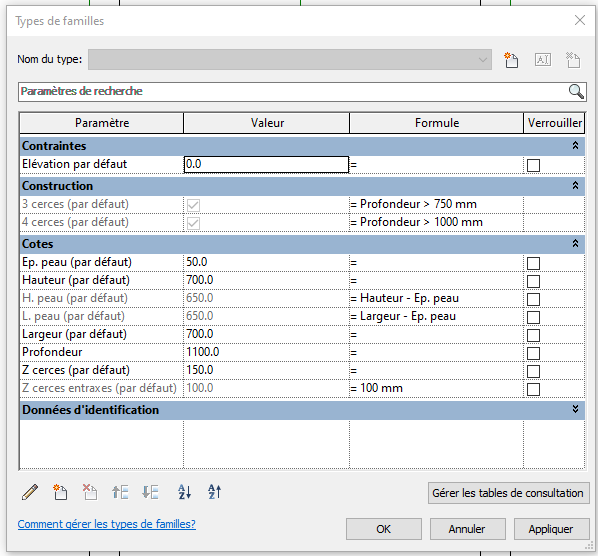Select the 'Profondeur' parameter name
The image size is (598, 556).
tap(52, 352)
